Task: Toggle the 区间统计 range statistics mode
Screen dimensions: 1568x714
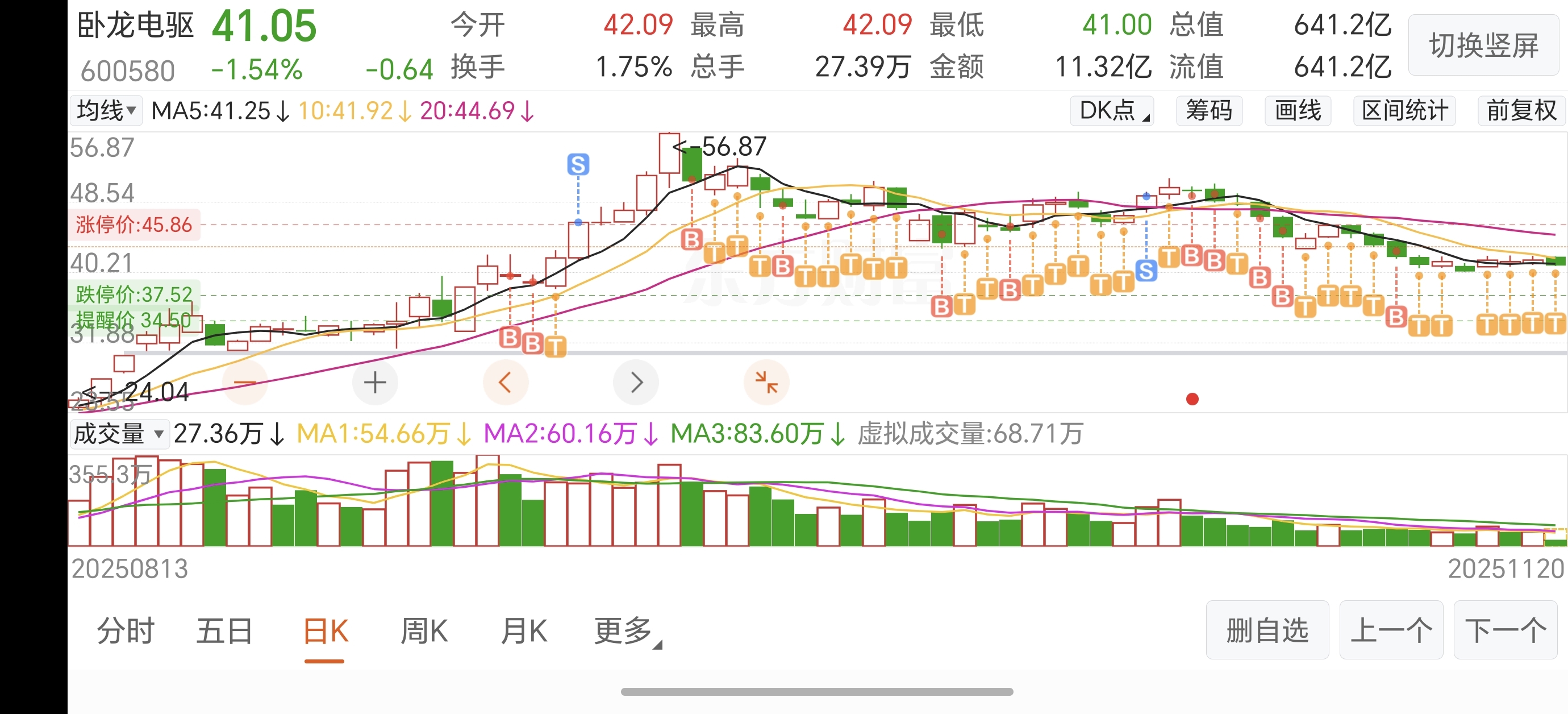Action: [x=1404, y=111]
